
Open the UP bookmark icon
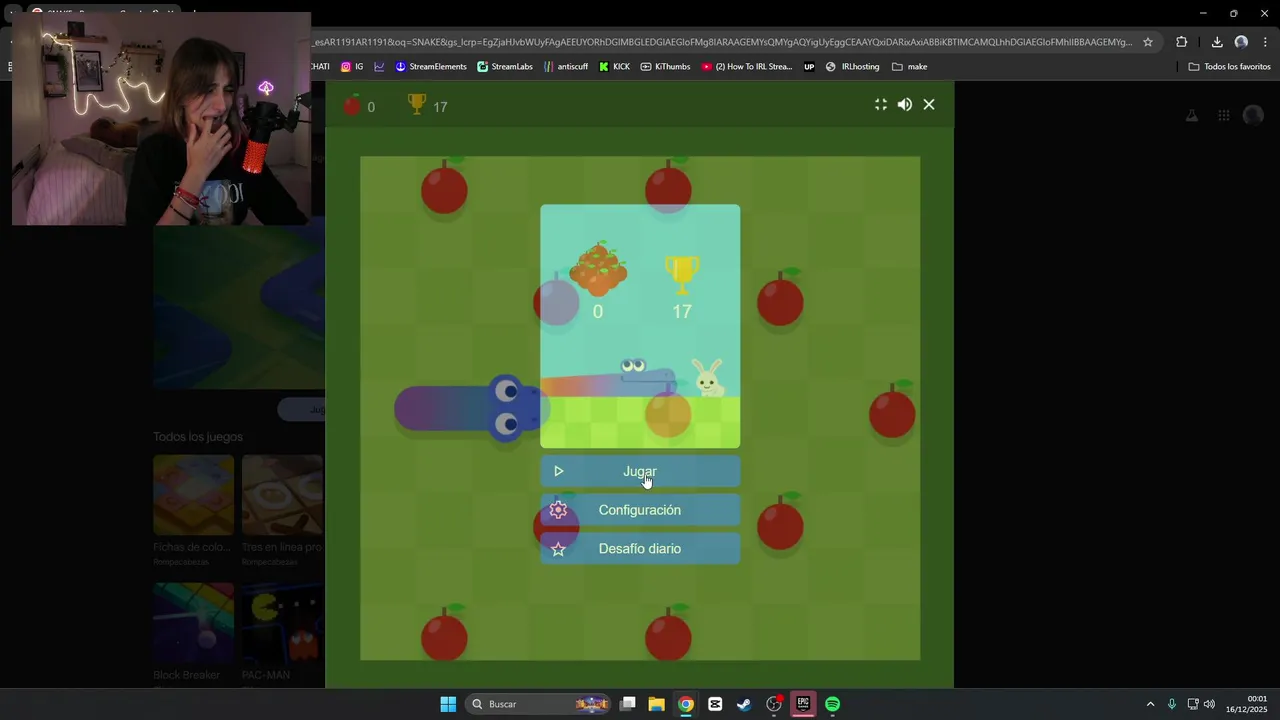coord(809,67)
